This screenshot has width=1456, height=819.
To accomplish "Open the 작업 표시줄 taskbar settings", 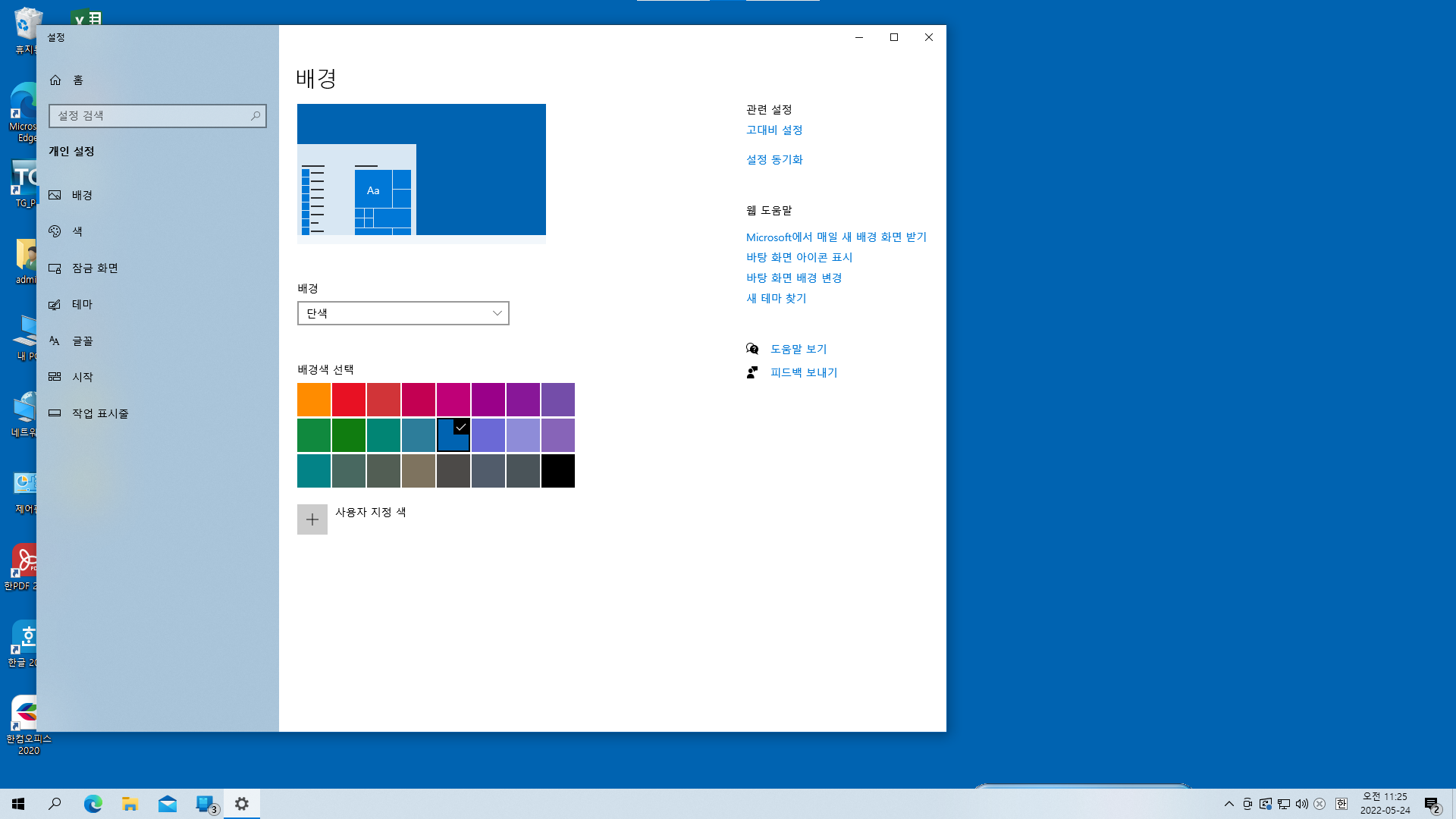I will pos(99,413).
